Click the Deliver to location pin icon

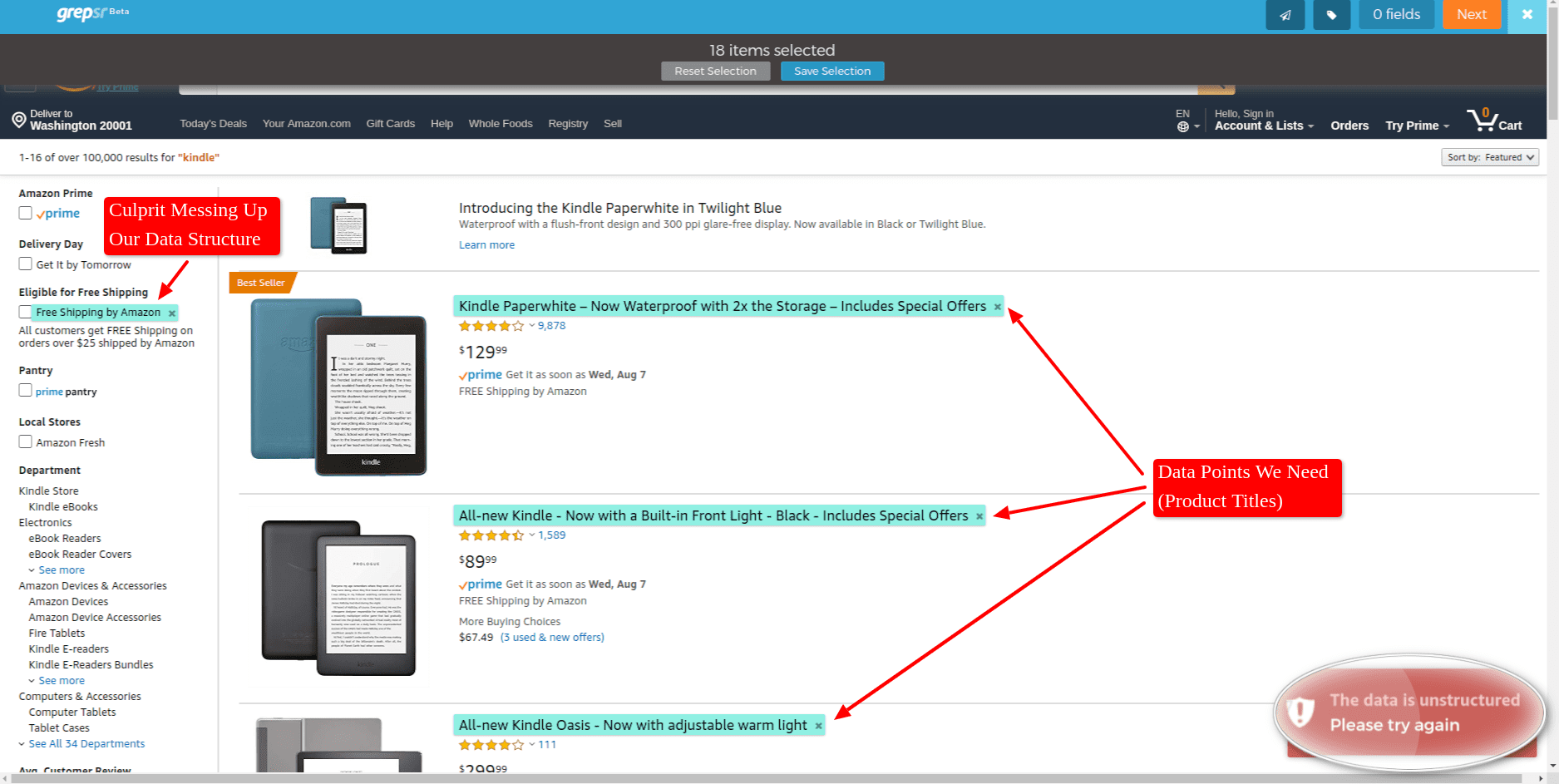coord(19,120)
